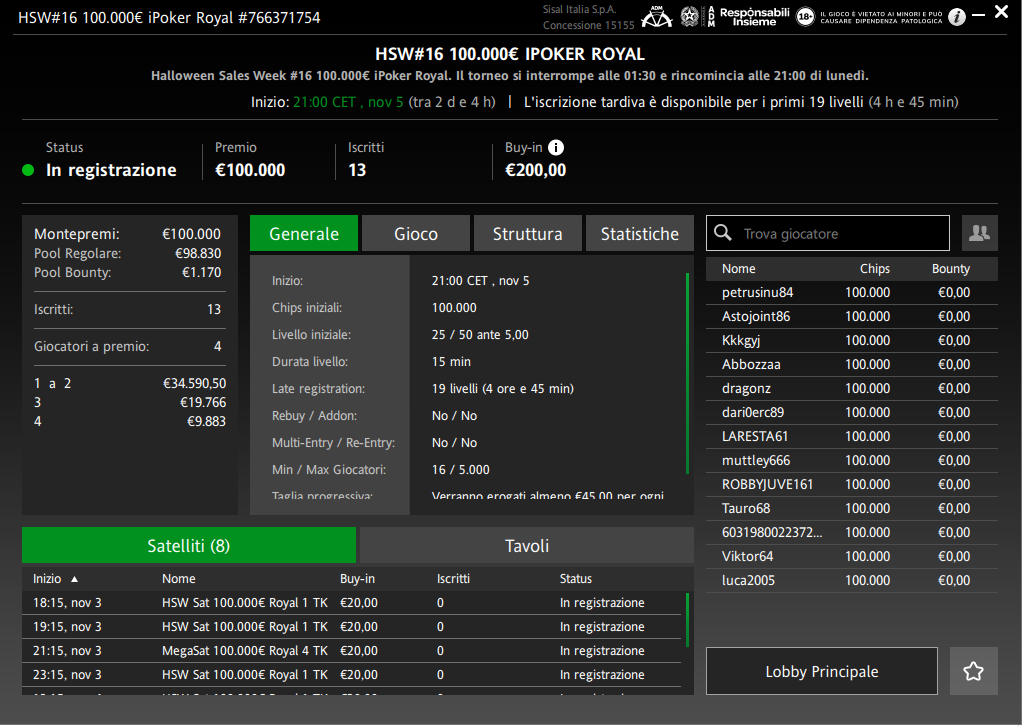Screen dimensions: 1022x726
Task: Switch to the Generale tab
Action: pos(304,233)
